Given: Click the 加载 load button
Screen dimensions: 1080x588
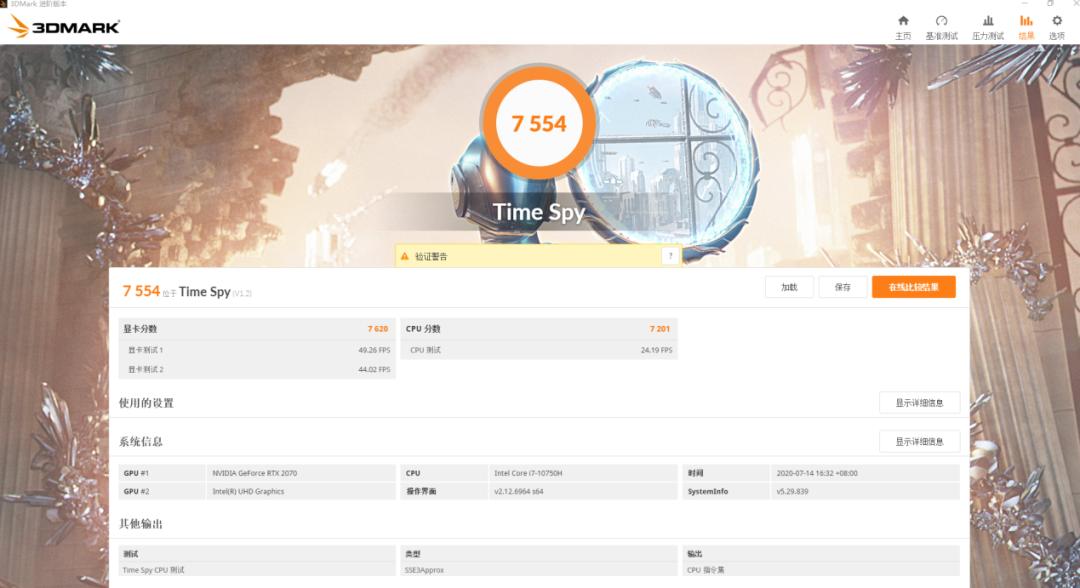Looking at the screenshot, I should click(x=789, y=287).
